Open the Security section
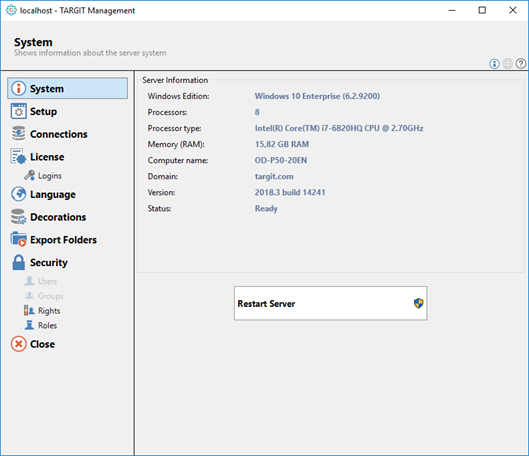The image size is (529, 456). tap(49, 262)
